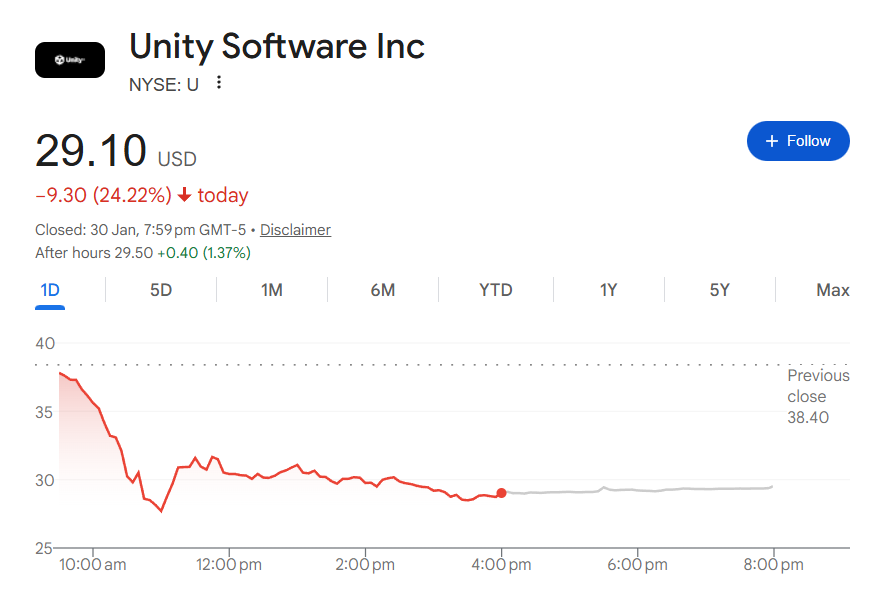This screenshot has width=869, height=595.
Task: Show the Max chart range
Action: (832, 290)
